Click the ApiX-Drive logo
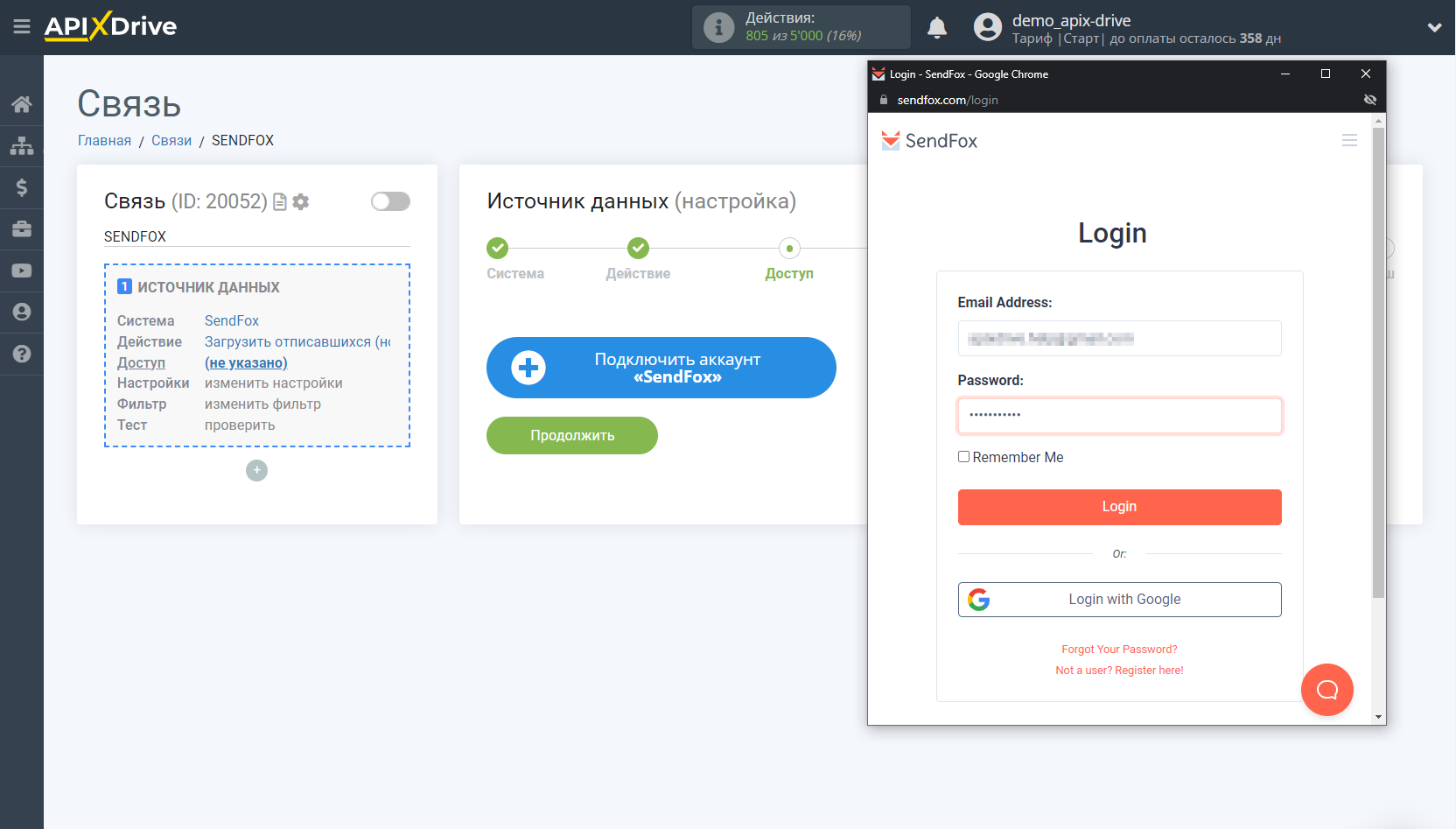Viewport: 1456px width, 829px height. pyautogui.click(x=111, y=26)
